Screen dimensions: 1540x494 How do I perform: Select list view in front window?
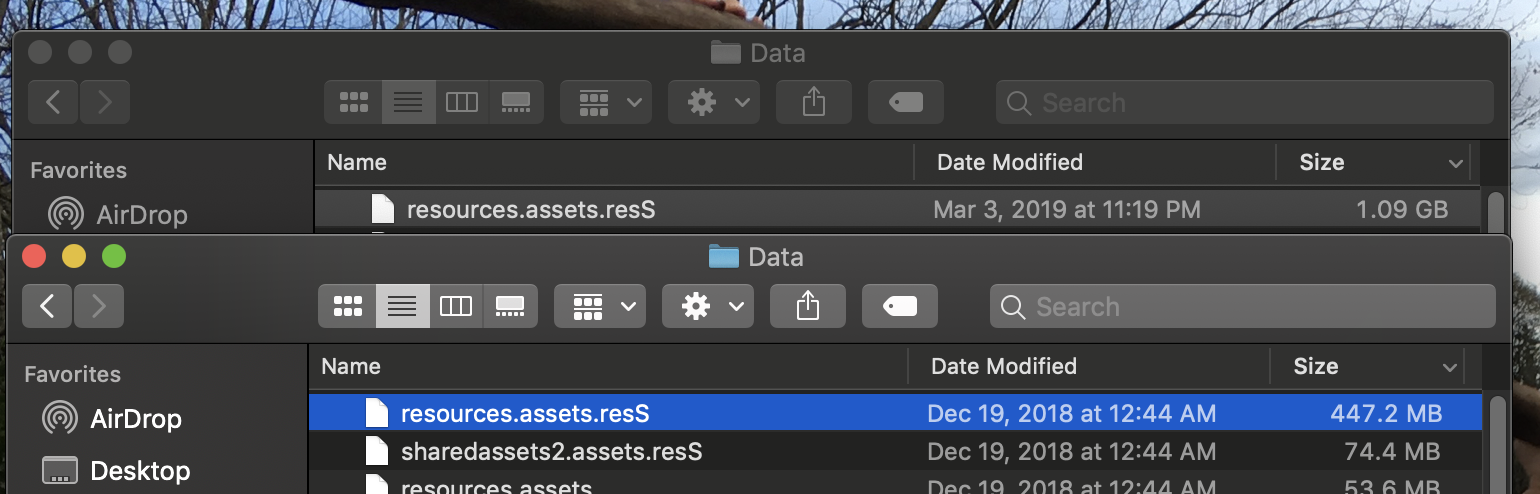(x=402, y=307)
